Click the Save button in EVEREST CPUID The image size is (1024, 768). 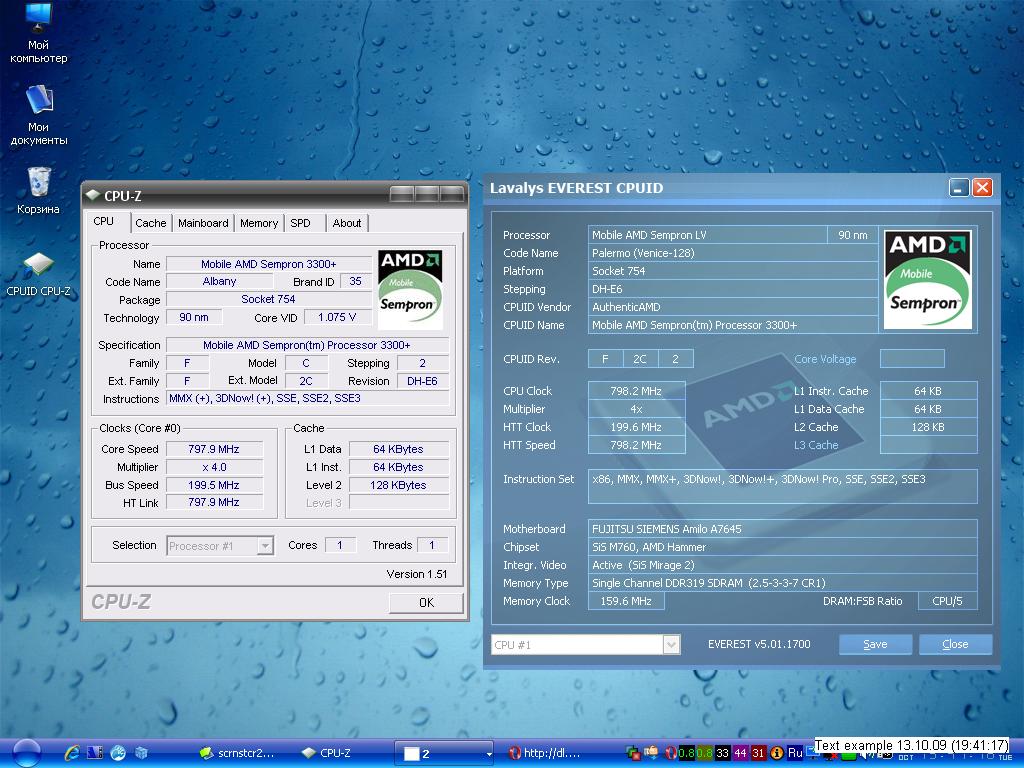click(875, 645)
